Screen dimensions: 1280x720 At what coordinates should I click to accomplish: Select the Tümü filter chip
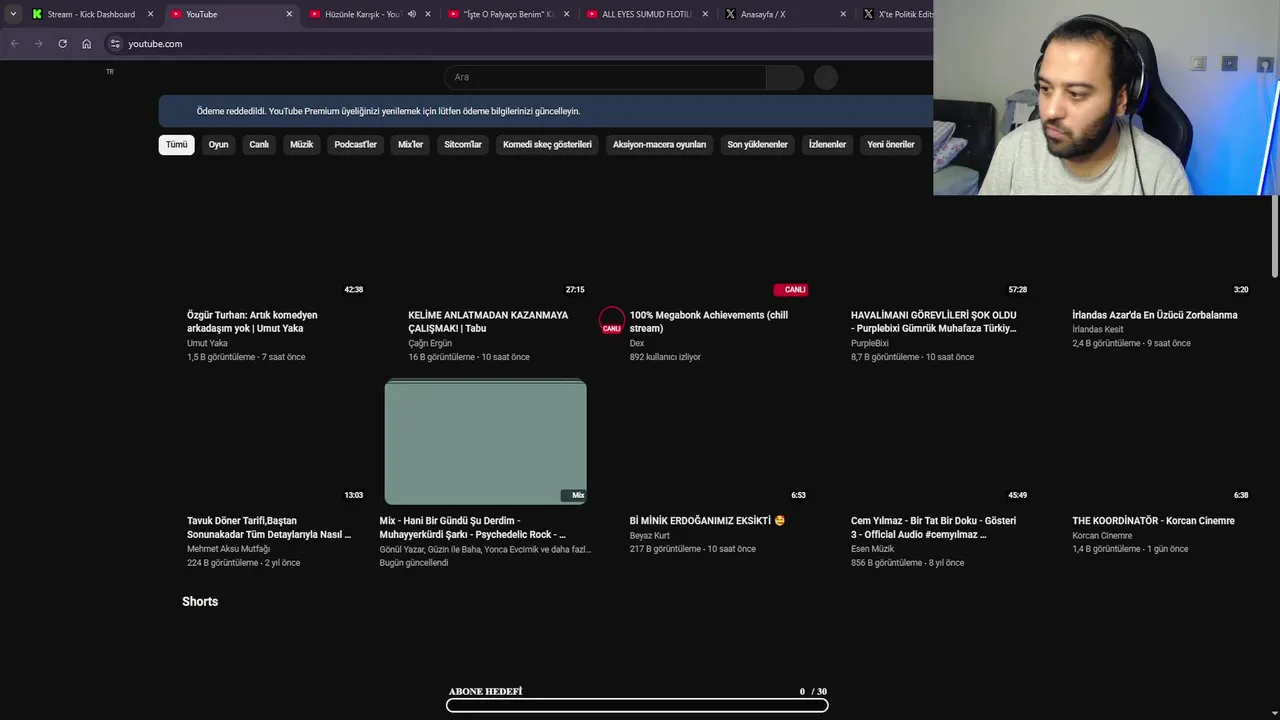177,145
